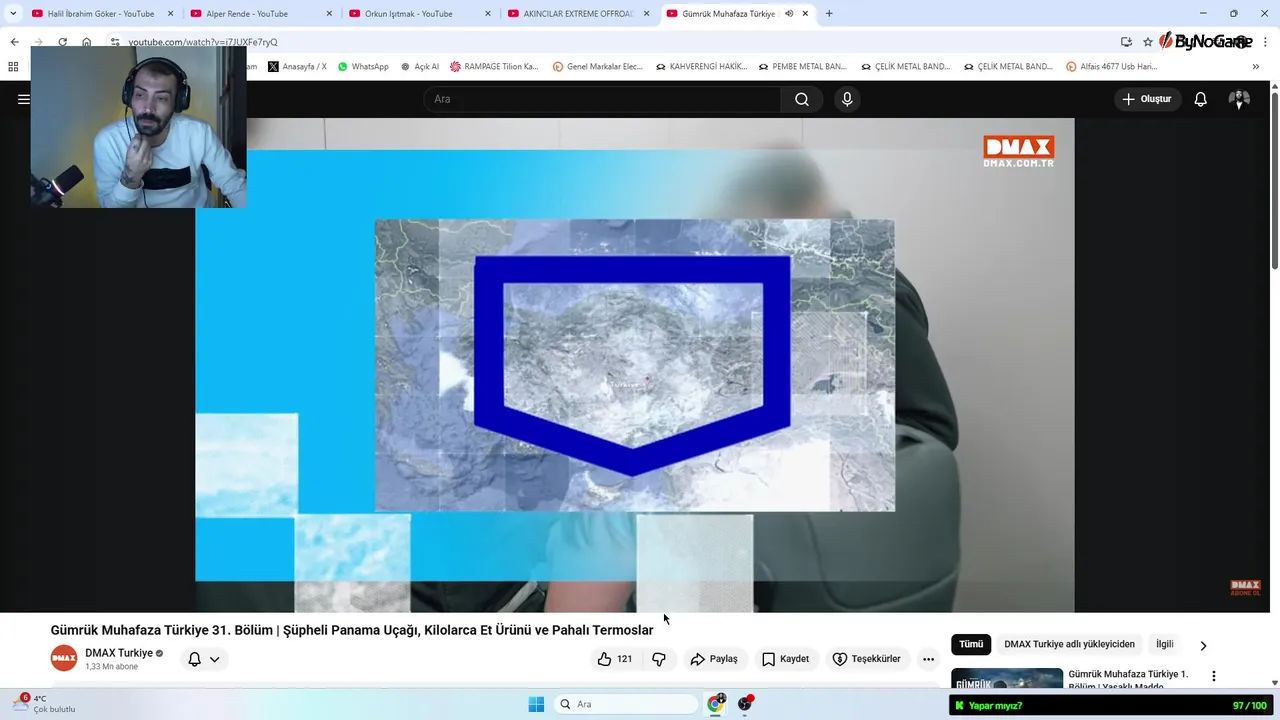Screen dimensions: 1280x720
Task: Open Windows Start menu
Action: [536, 704]
